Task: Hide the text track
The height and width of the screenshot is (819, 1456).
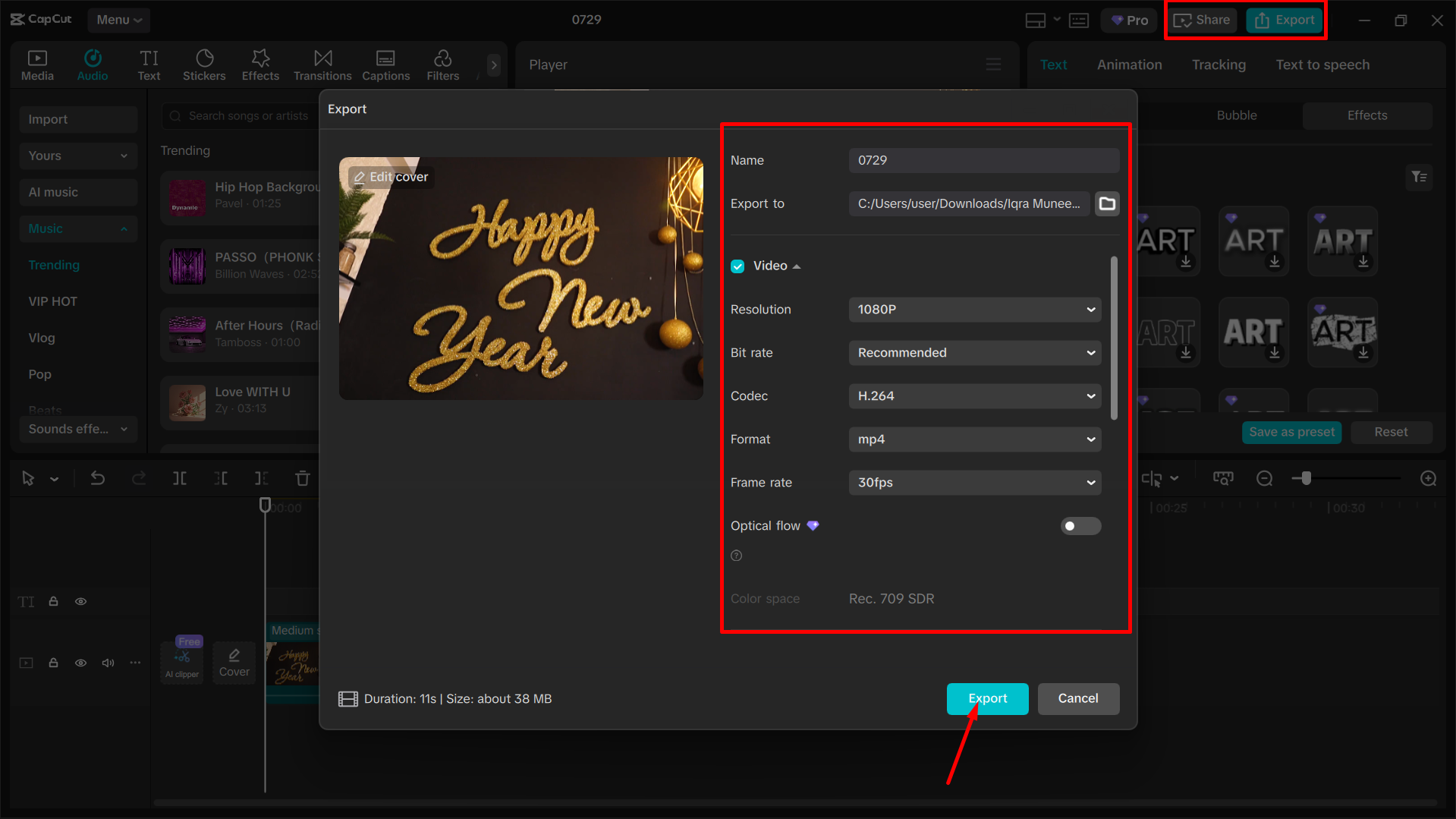Action: coord(80,601)
